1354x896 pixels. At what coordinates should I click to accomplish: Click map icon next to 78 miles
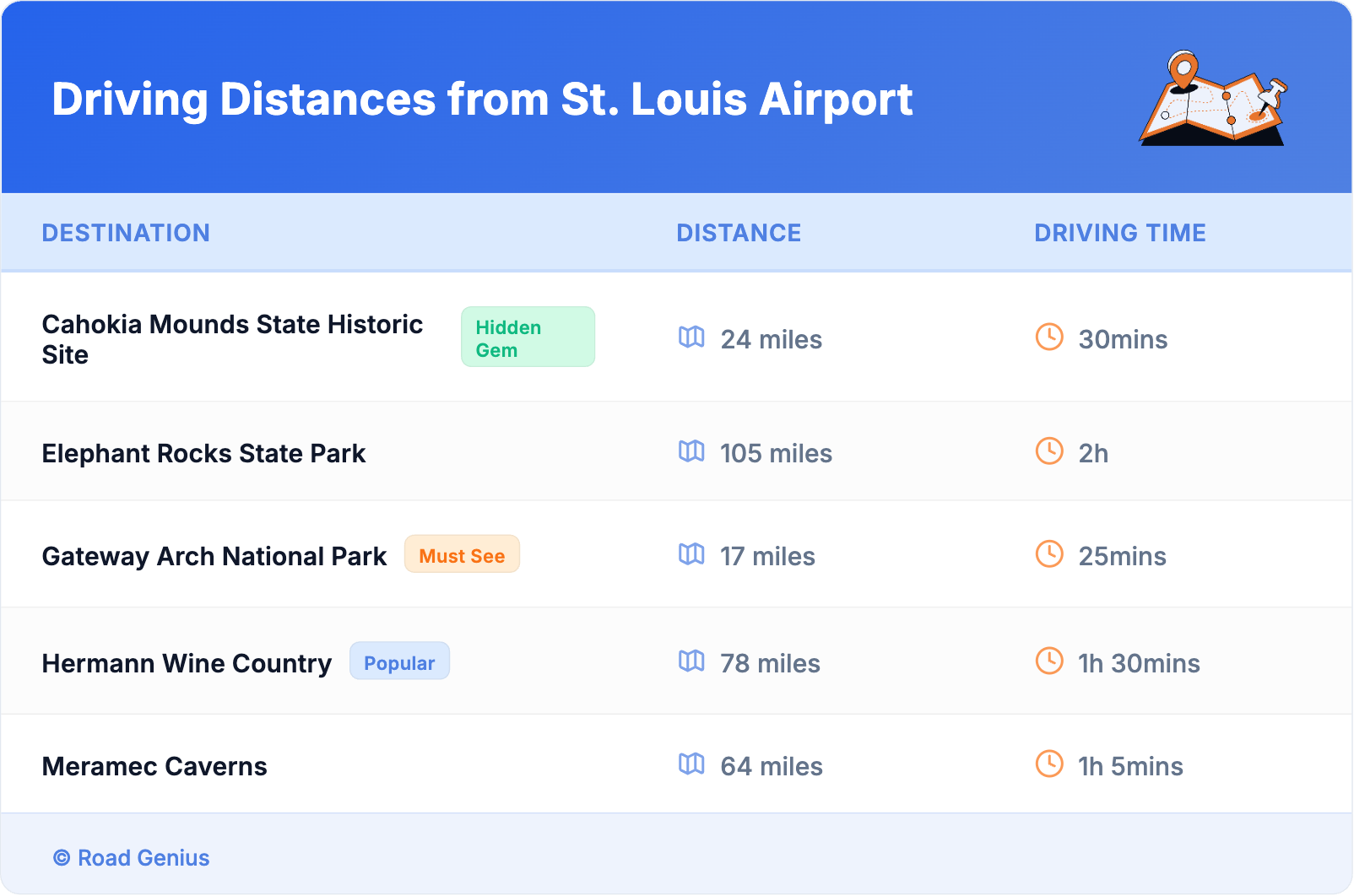pos(691,661)
